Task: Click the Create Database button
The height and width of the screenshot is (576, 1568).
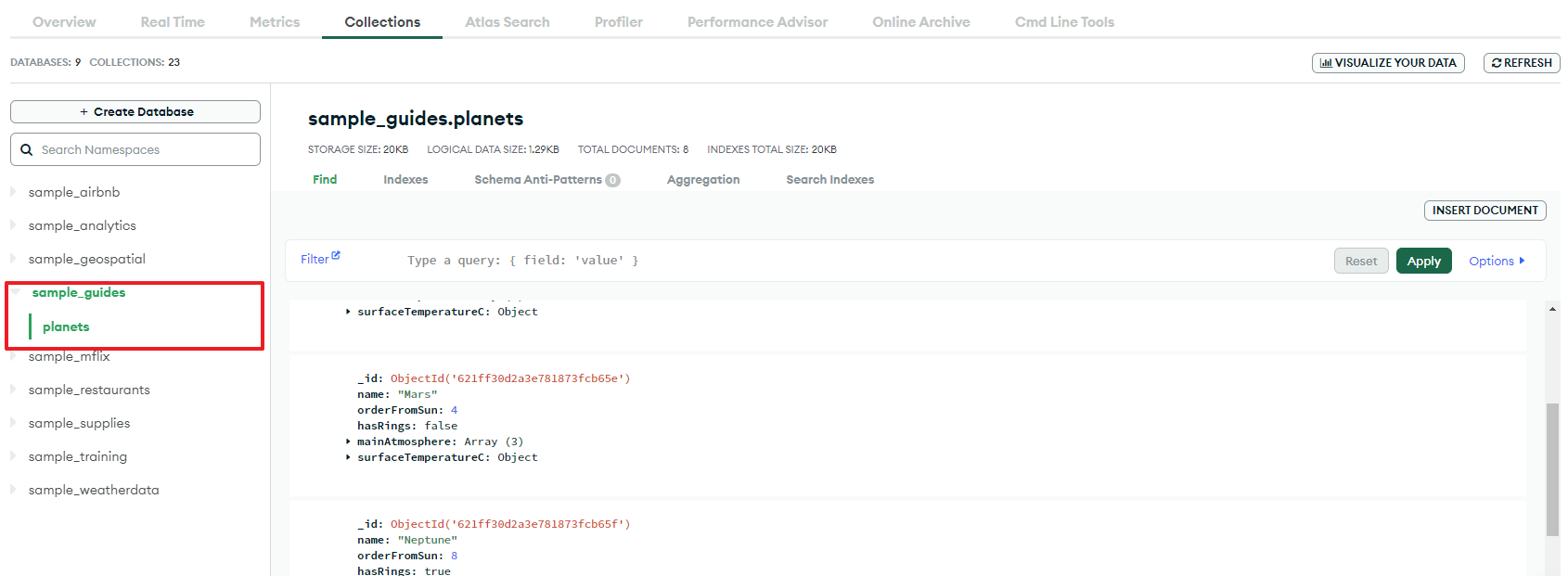Action: point(135,111)
